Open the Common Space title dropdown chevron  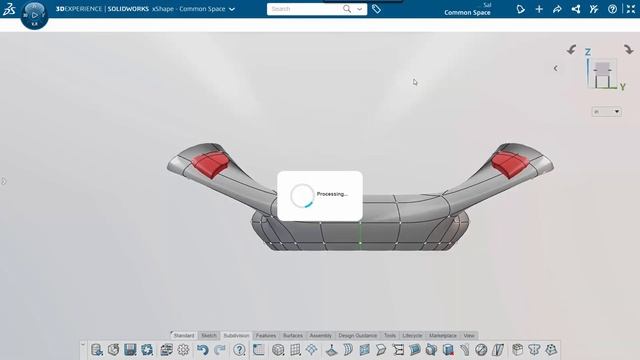click(x=232, y=9)
